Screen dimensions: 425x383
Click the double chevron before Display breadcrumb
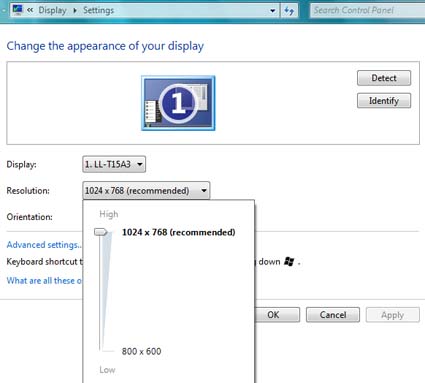[30, 10]
